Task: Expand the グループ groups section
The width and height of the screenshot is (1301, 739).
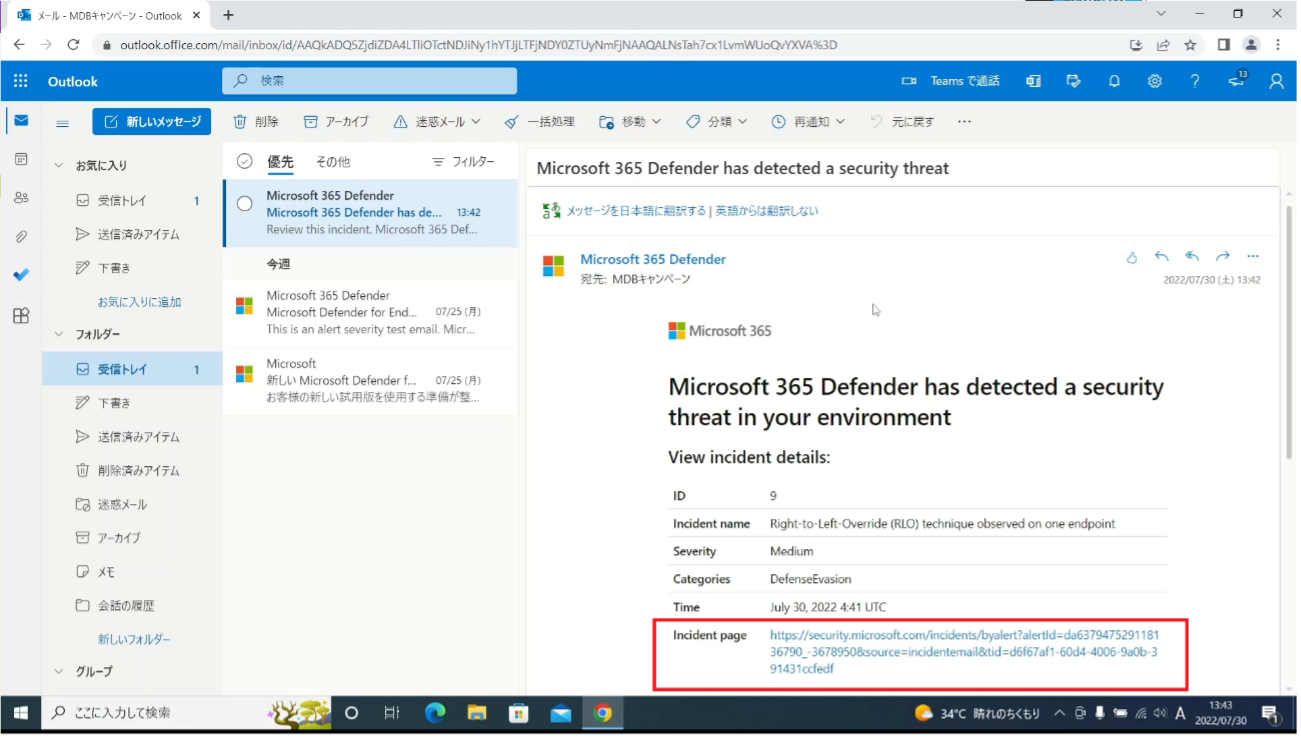Action: (x=58, y=672)
